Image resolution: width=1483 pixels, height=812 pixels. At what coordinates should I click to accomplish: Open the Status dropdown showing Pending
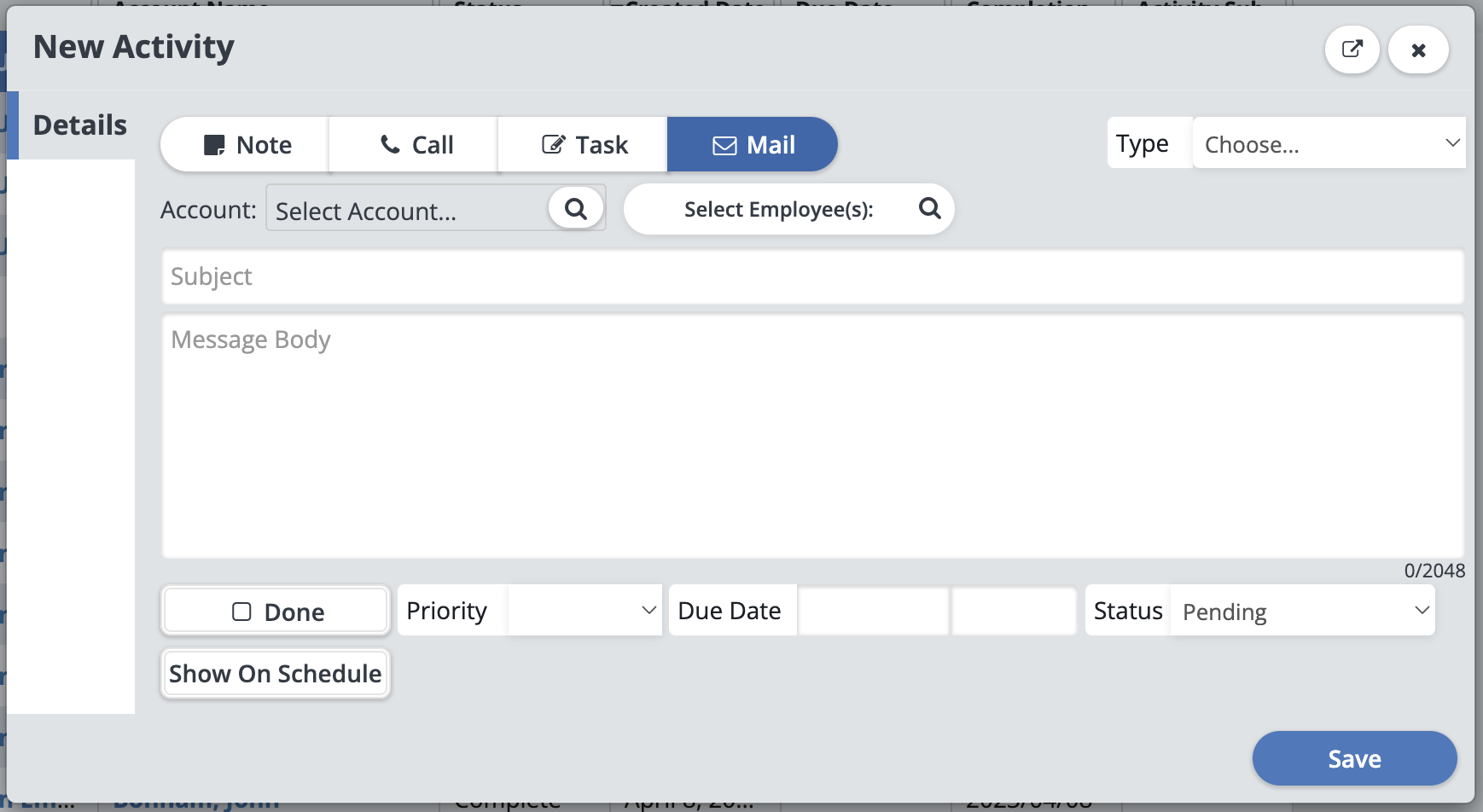coord(1302,611)
